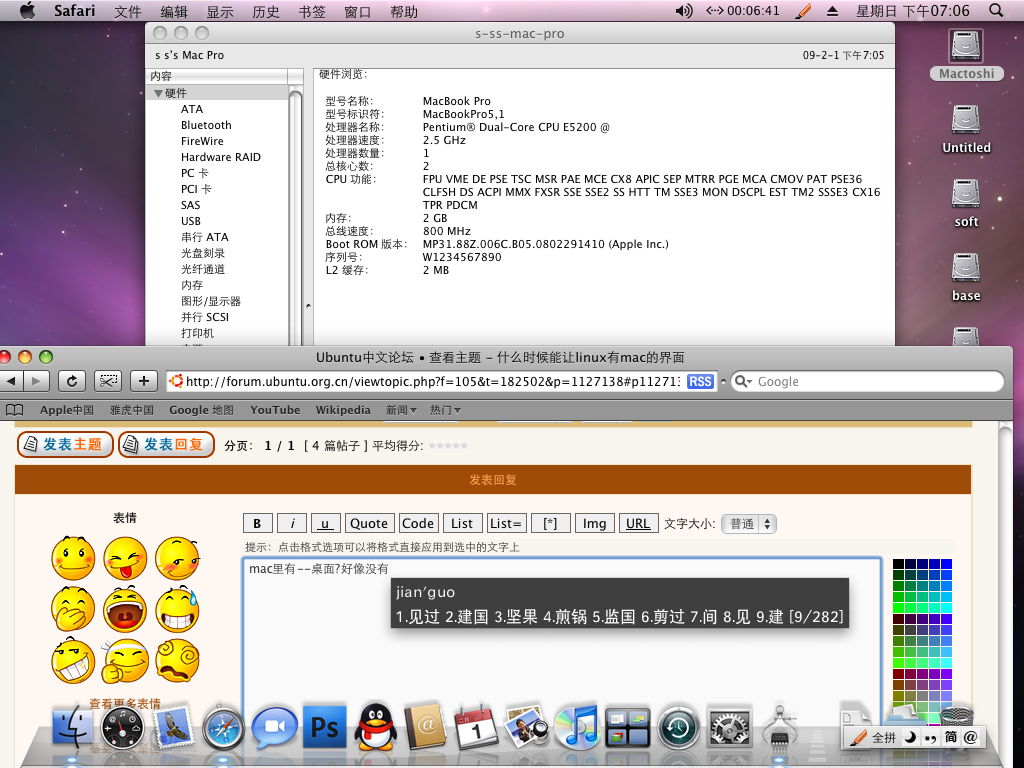Expand the 热门 bookmarks folder
1024x768 pixels.
pos(445,410)
